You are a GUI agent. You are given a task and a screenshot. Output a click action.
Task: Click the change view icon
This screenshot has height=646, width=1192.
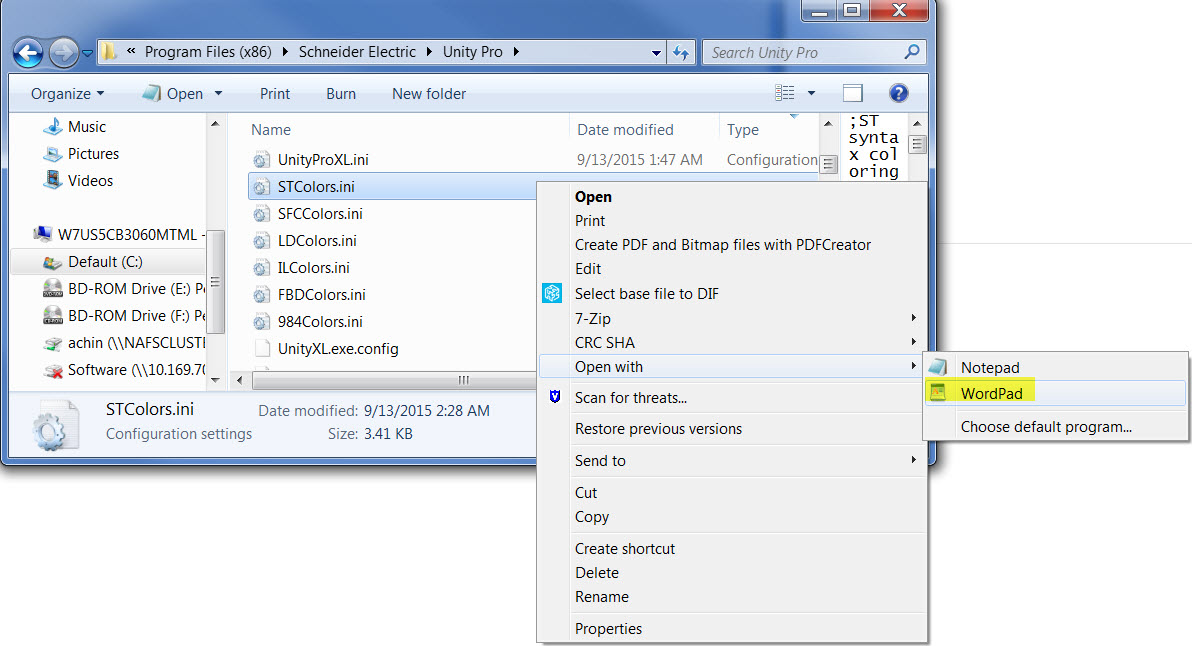(785, 93)
